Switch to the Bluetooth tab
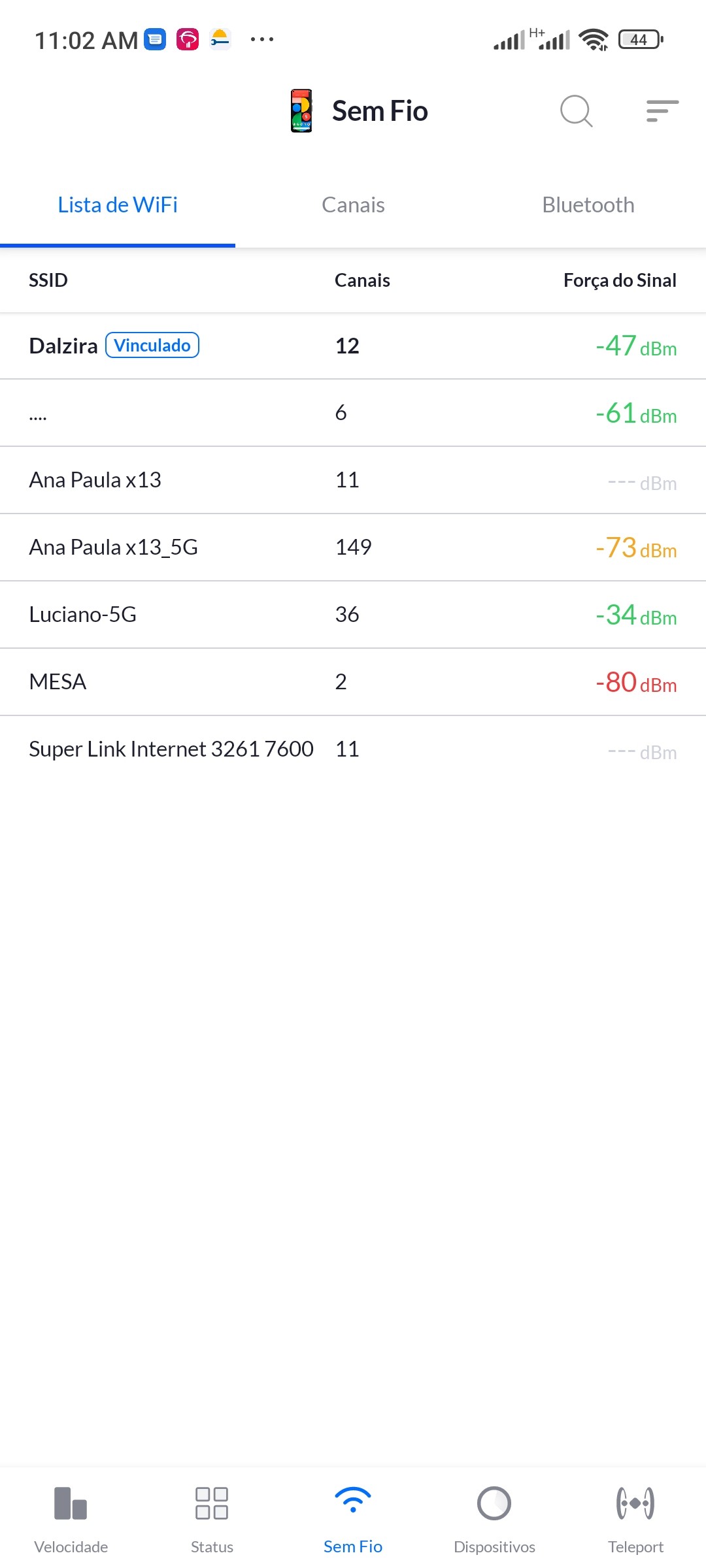Screen dimensions: 706x1568 (588, 205)
